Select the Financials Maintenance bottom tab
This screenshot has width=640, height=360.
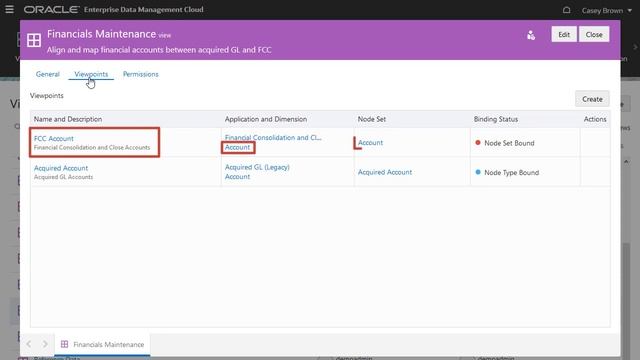102,344
